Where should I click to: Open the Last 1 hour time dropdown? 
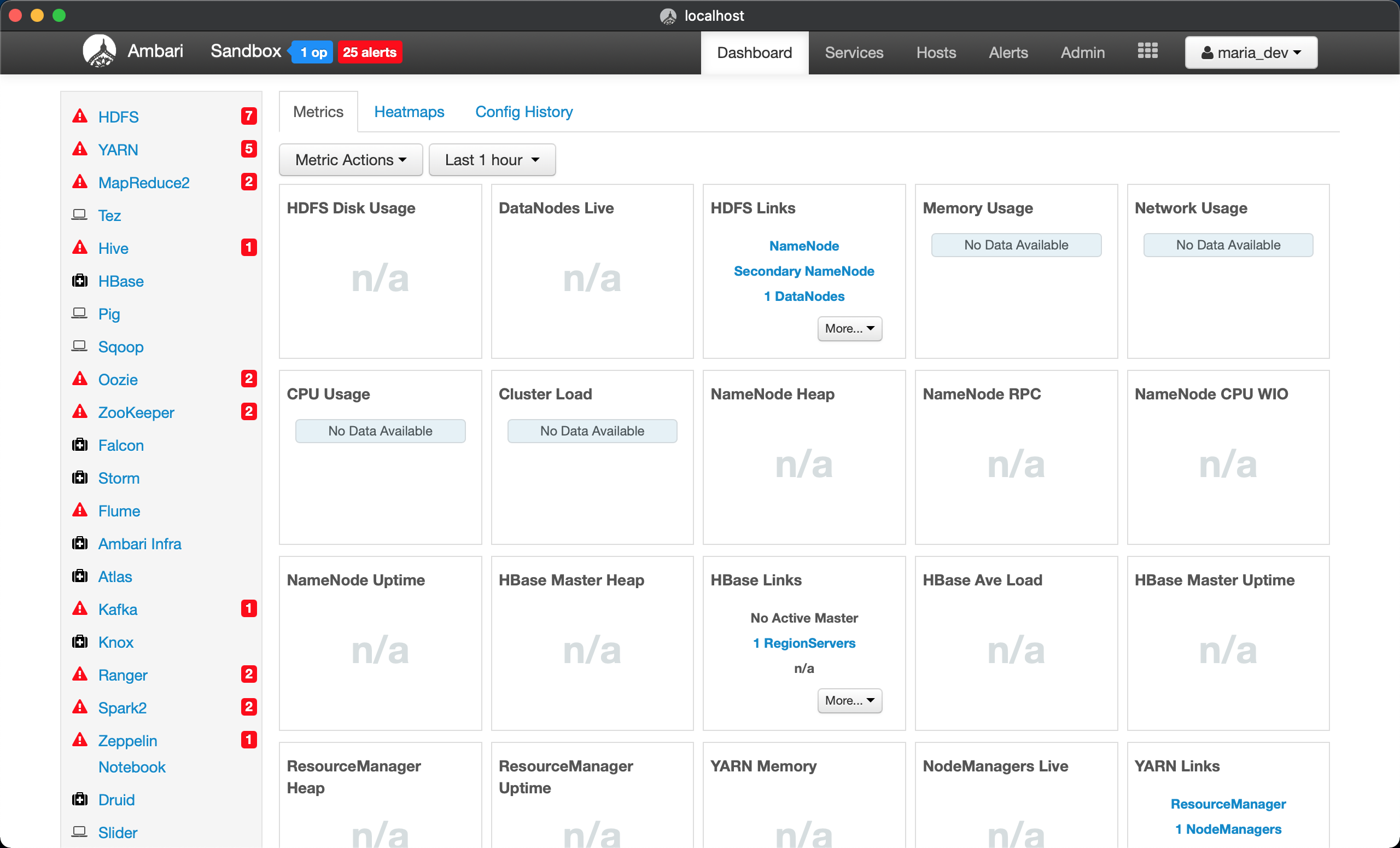(x=492, y=160)
